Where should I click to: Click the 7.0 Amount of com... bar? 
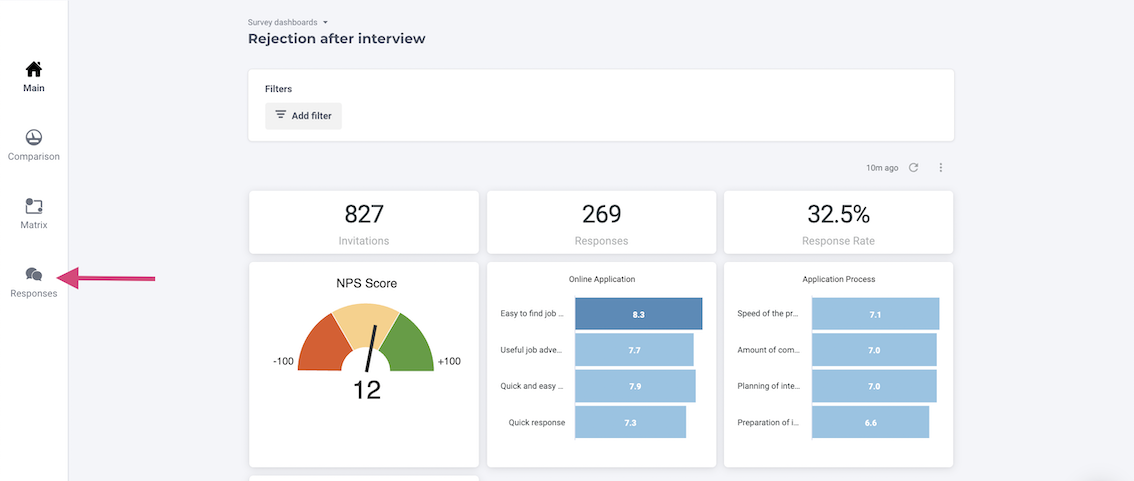pyautogui.click(x=874, y=350)
